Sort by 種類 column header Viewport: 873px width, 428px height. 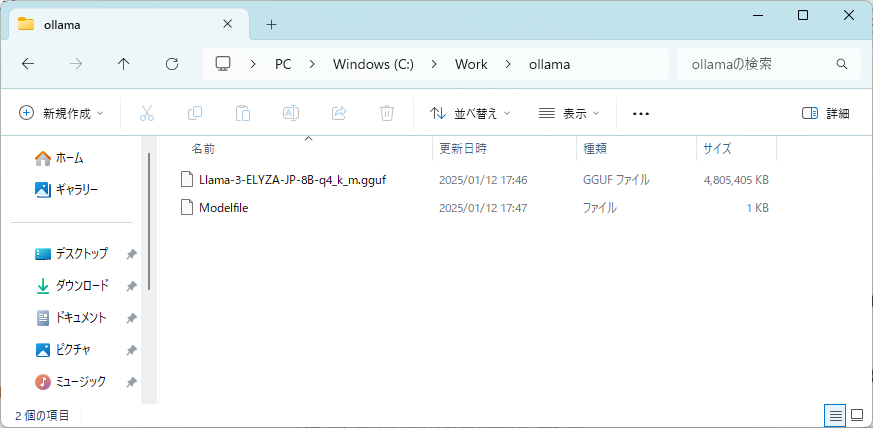636,149
